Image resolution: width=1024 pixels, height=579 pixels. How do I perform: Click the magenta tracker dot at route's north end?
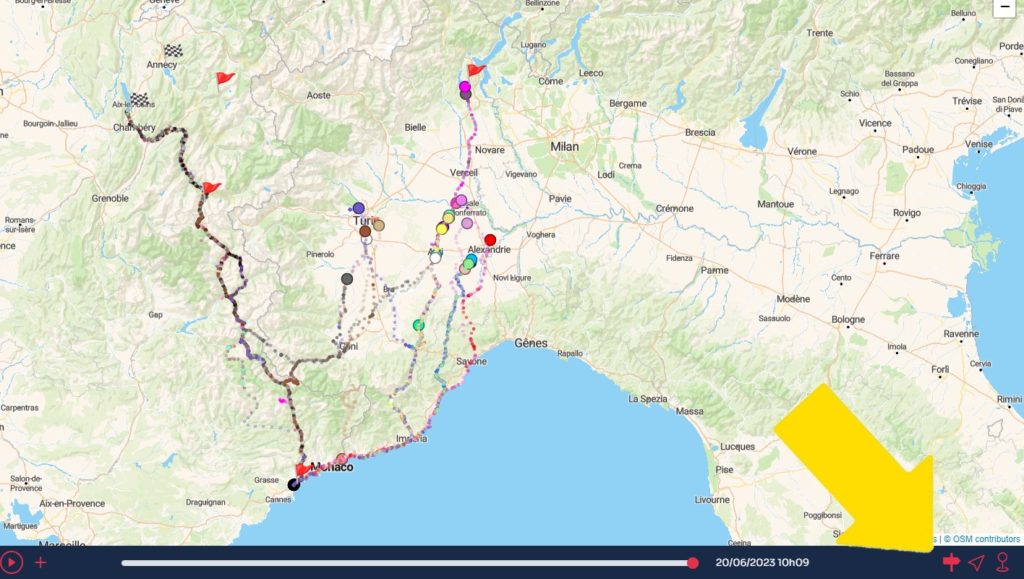465,87
